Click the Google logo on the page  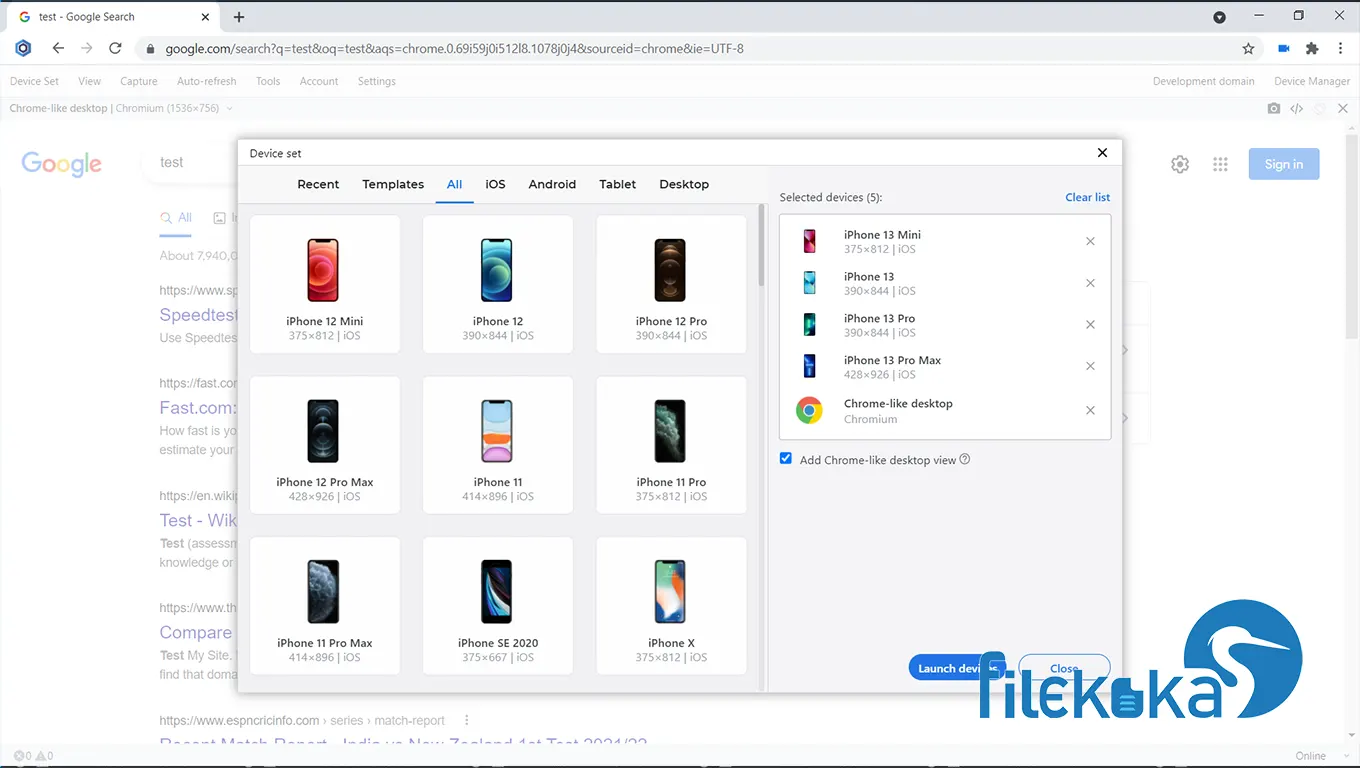click(x=62, y=164)
